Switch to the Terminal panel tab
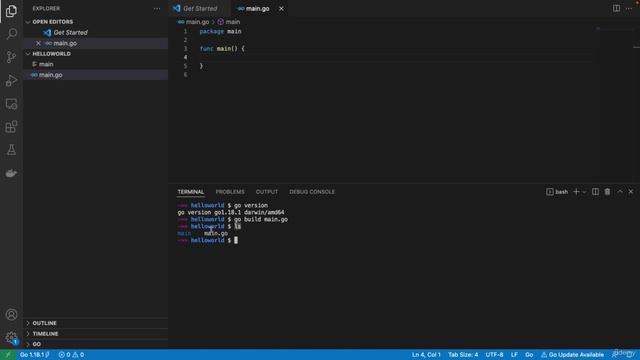The height and width of the screenshot is (360, 640). (x=191, y=192)
